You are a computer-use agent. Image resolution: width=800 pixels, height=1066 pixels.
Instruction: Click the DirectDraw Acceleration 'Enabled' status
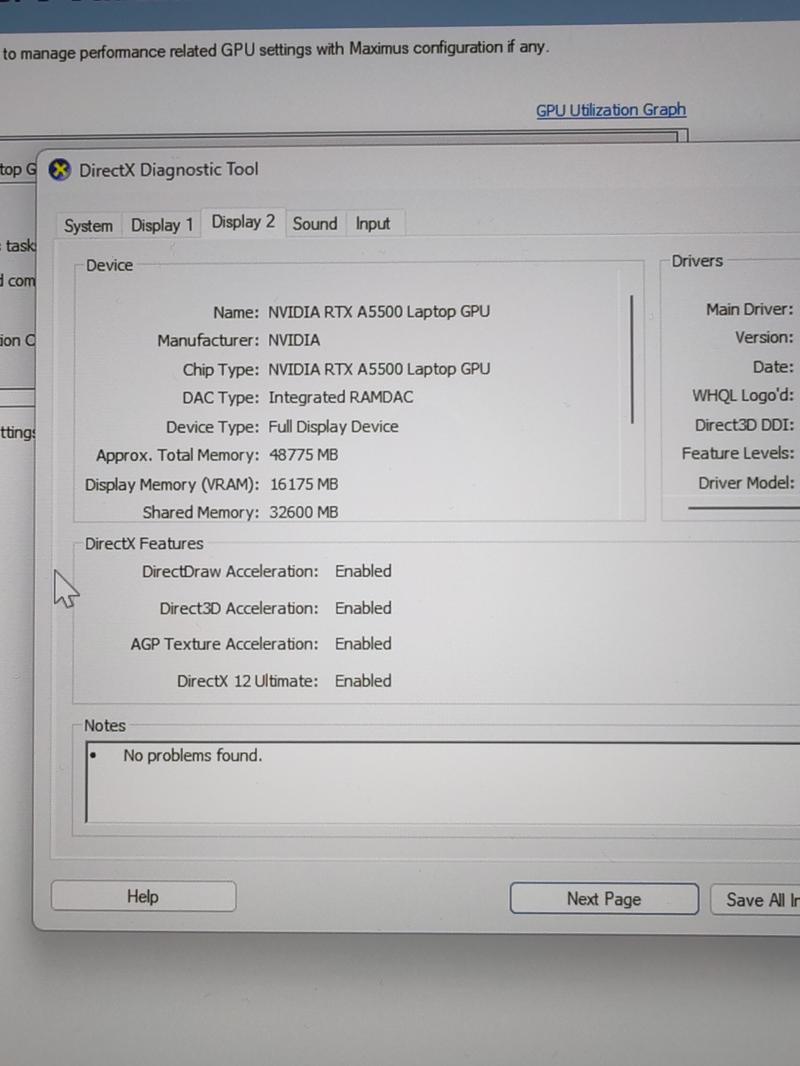363,571
